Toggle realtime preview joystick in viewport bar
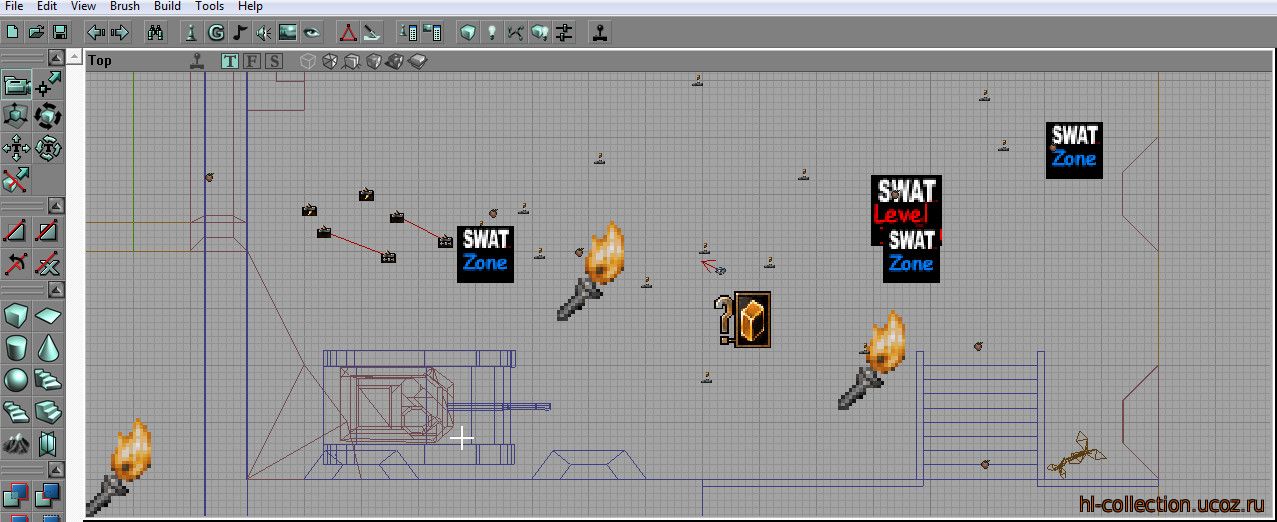This screenshot has width=1277, height=522. (198, 61)
